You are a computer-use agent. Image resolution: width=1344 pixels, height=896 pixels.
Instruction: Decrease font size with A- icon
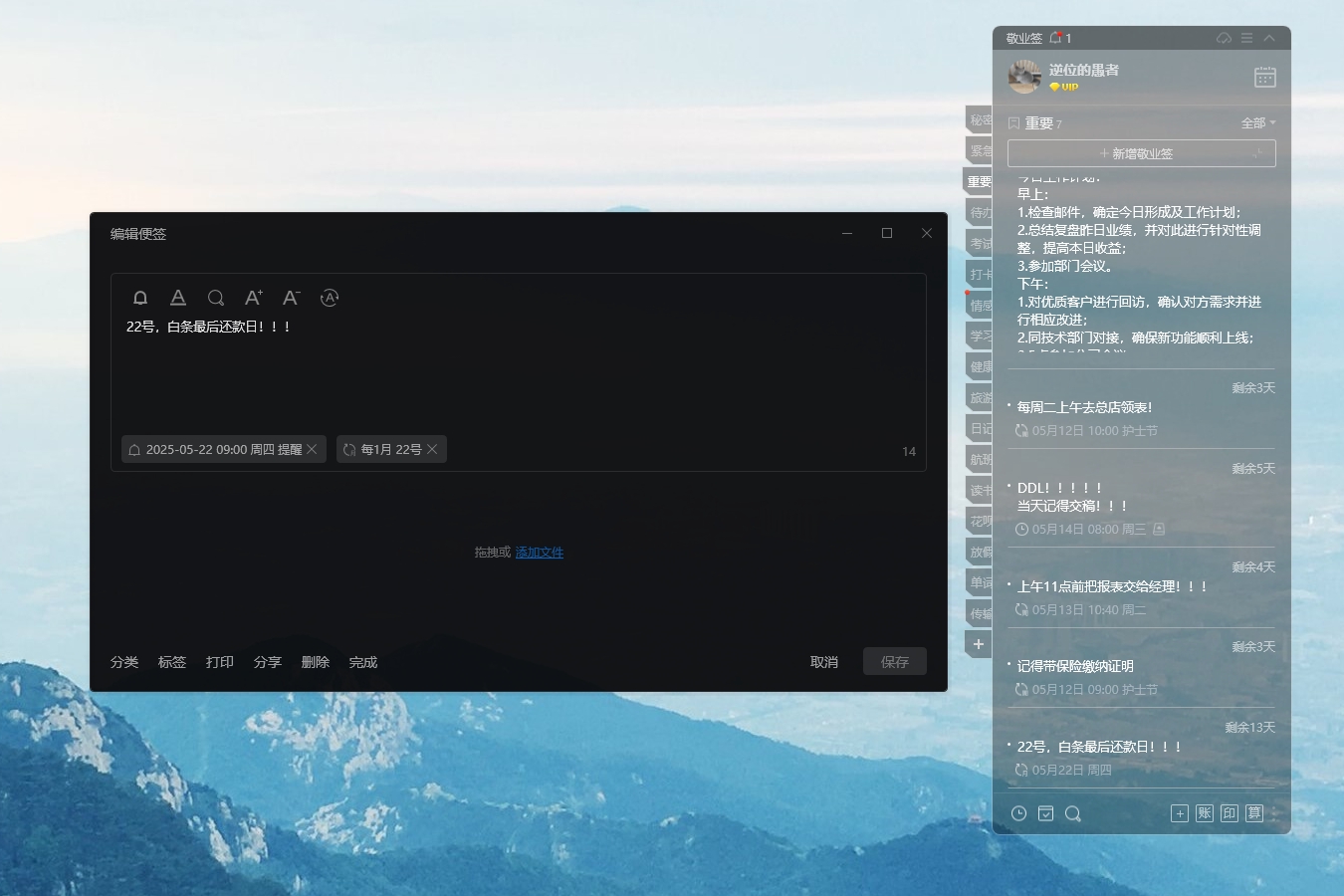[292, 298]
